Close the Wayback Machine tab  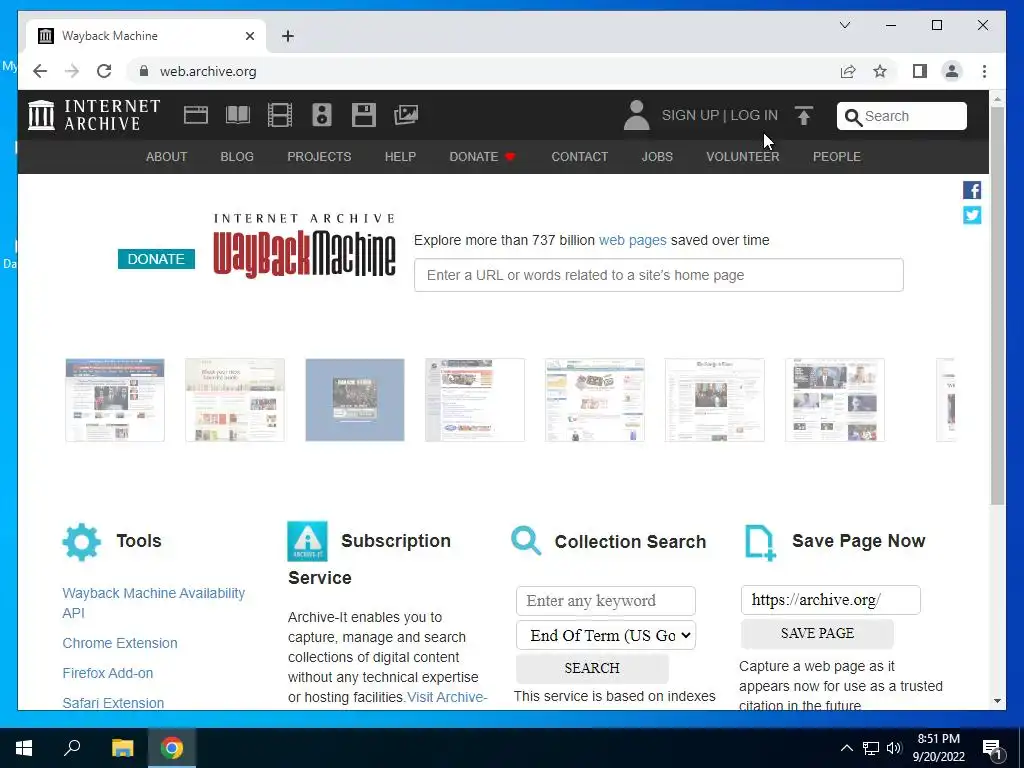[x=249, y=36]
